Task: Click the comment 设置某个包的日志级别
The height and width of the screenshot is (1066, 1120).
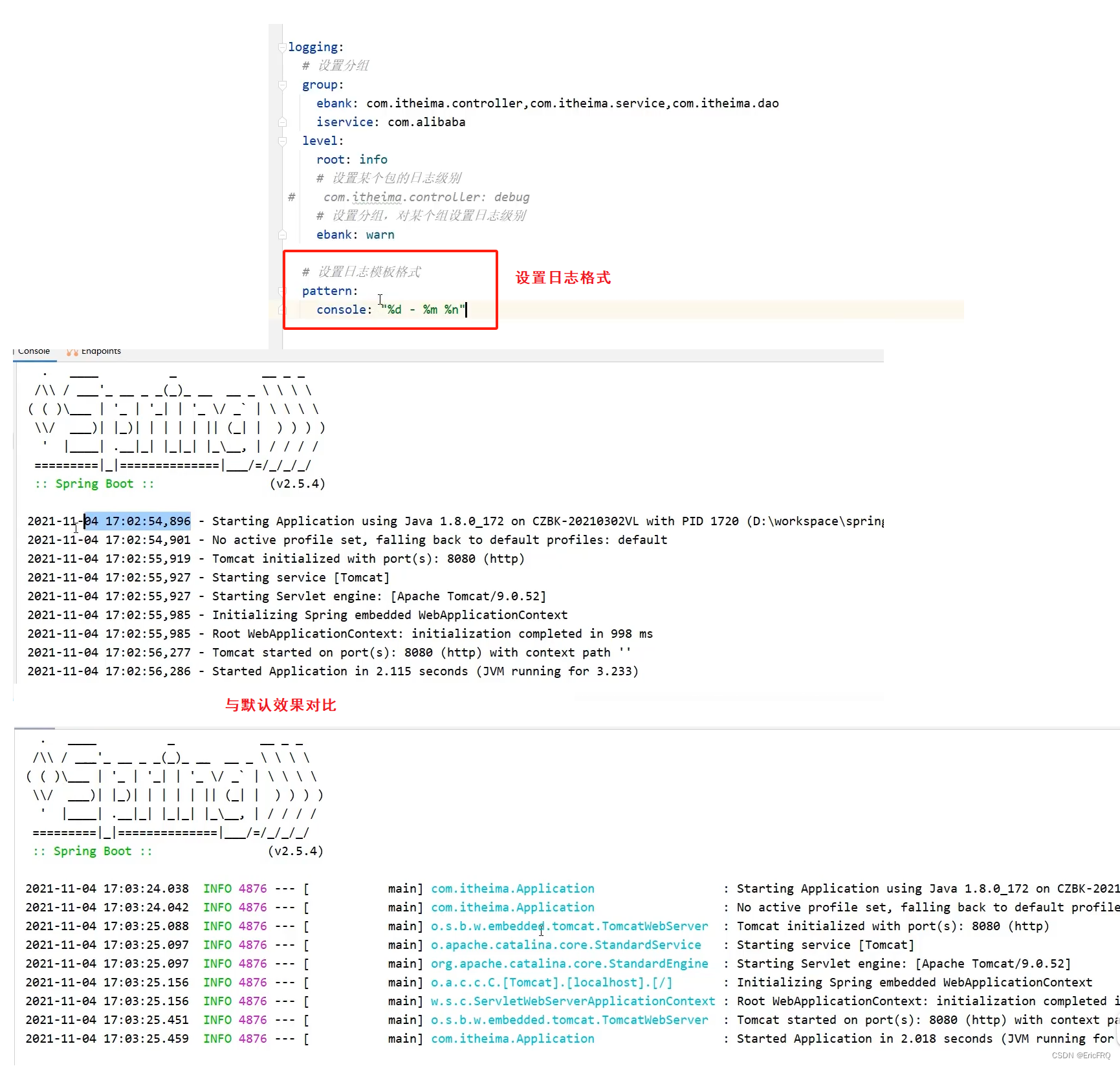Action: [x=389, y=179]
